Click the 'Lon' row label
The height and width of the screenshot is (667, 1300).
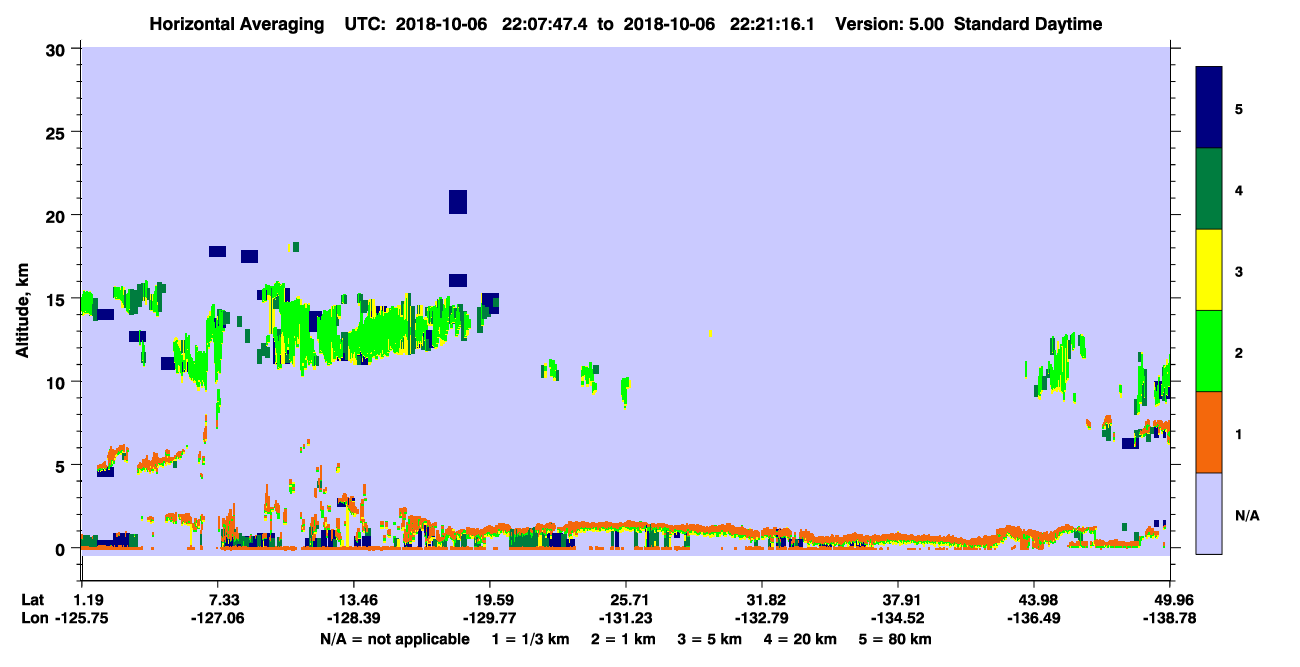(34, 619)
